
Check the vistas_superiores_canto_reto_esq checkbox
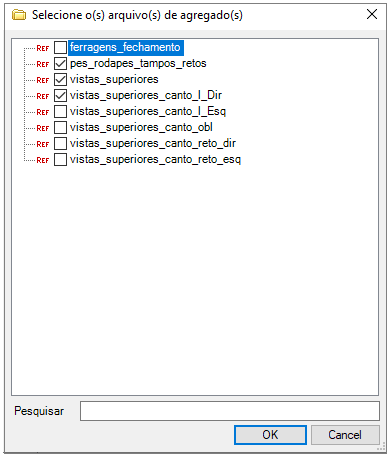coord(60,160)
